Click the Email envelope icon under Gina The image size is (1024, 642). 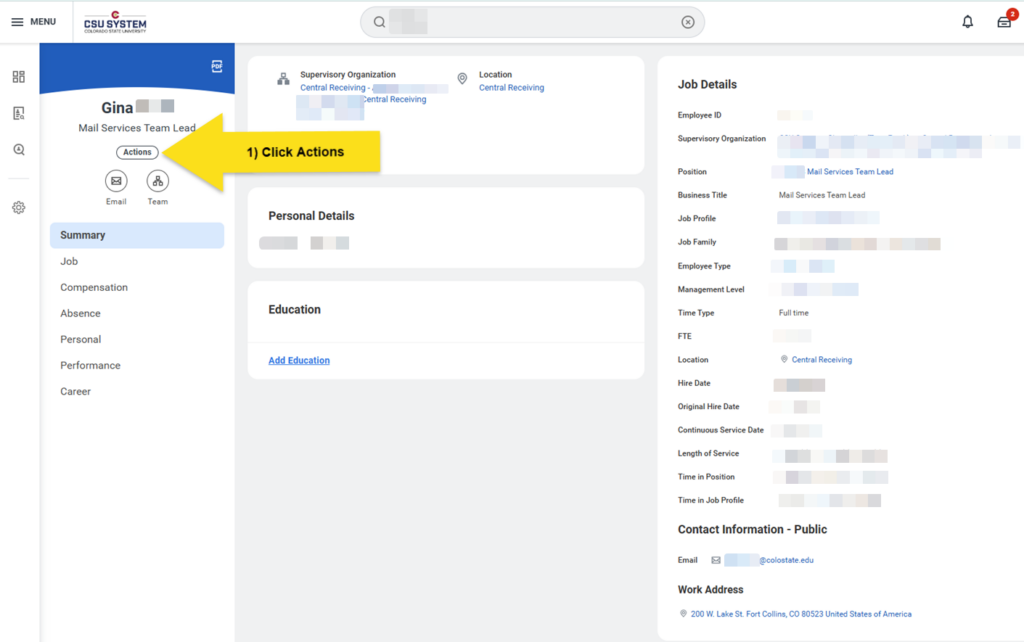[116, 181]
